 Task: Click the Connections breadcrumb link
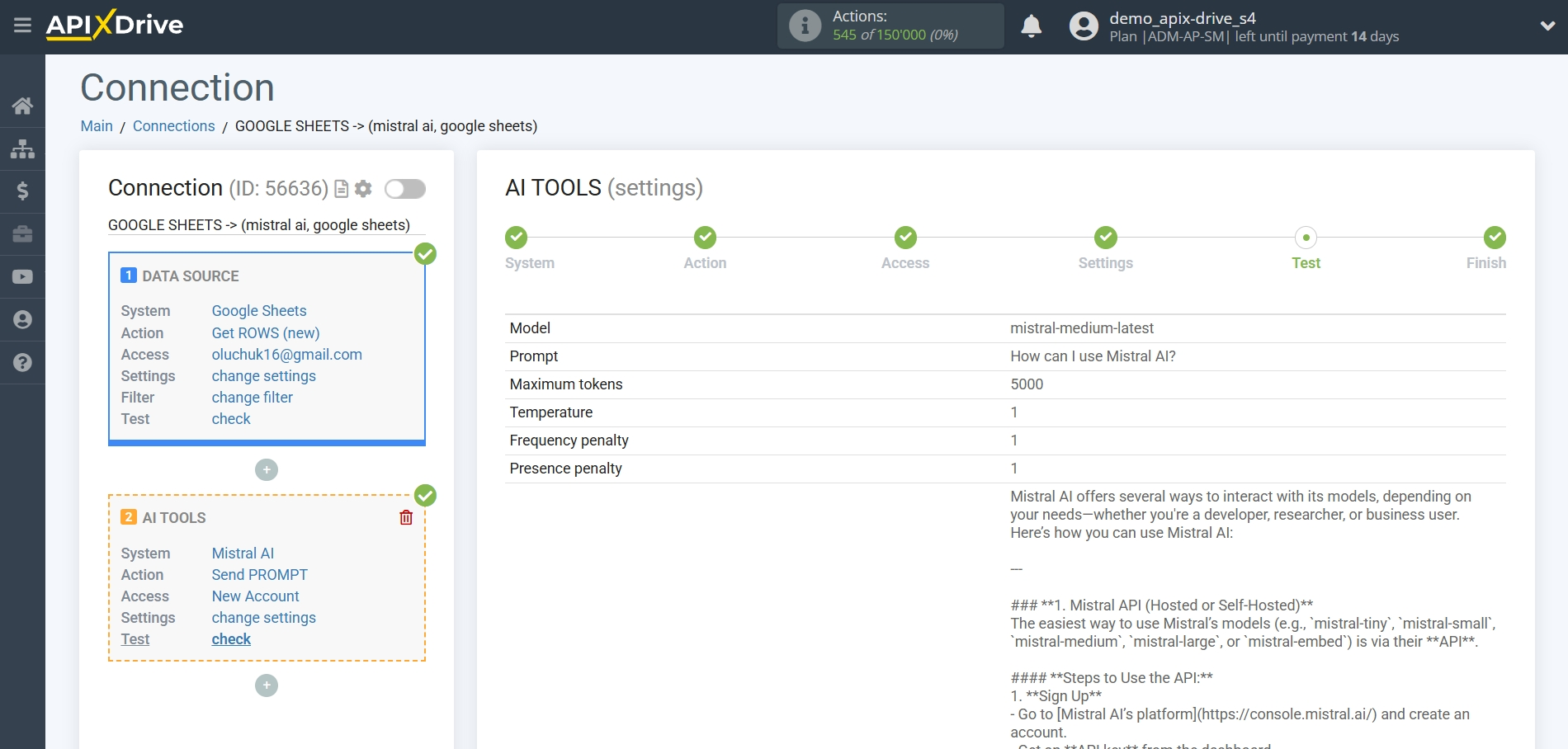click(x=173, y=126)
